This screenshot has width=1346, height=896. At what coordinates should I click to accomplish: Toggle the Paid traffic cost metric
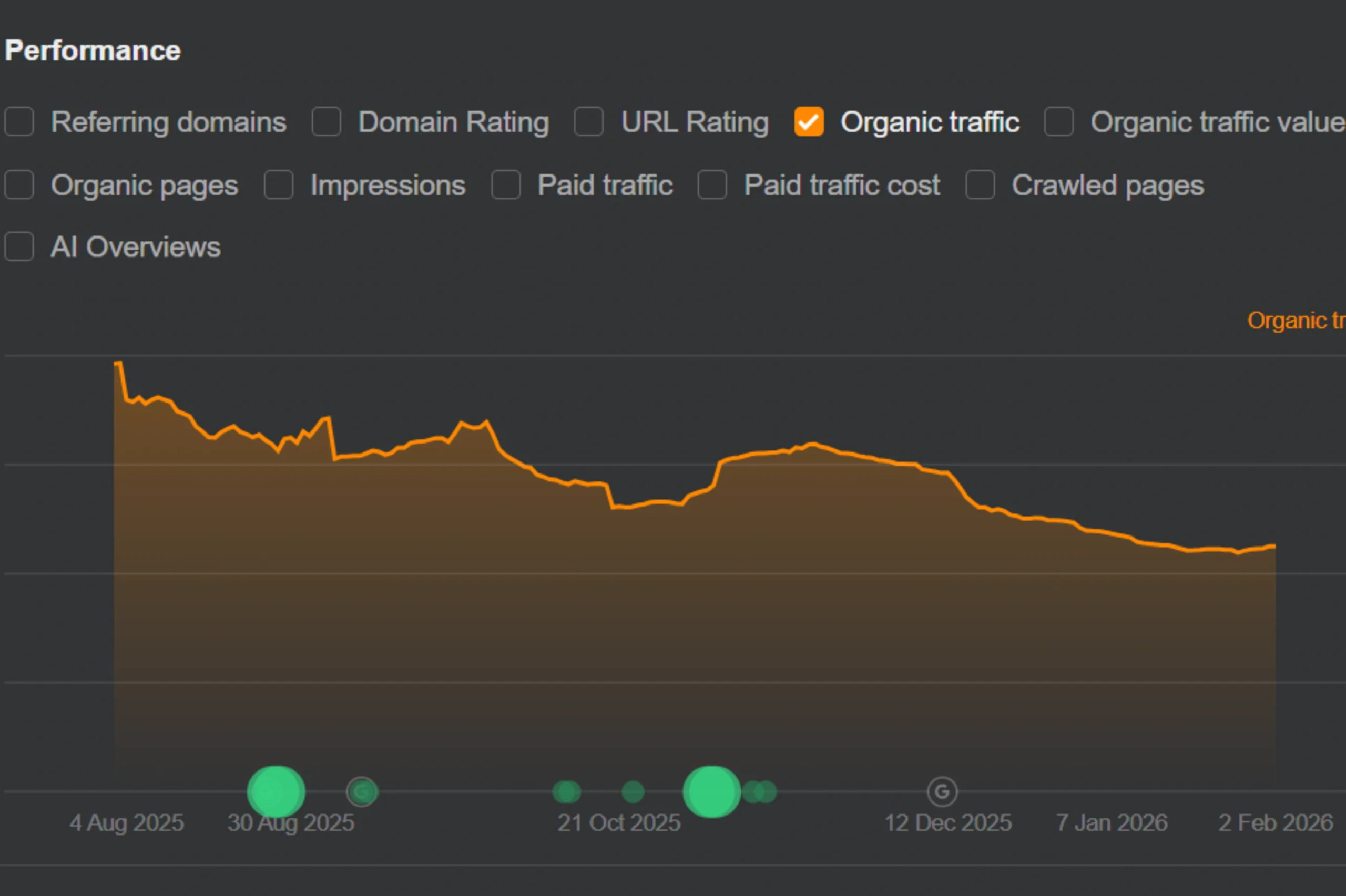coord(712,184)
